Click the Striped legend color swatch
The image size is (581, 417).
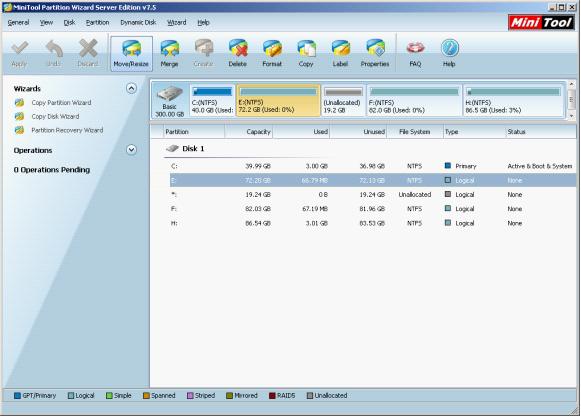point(190,396)
